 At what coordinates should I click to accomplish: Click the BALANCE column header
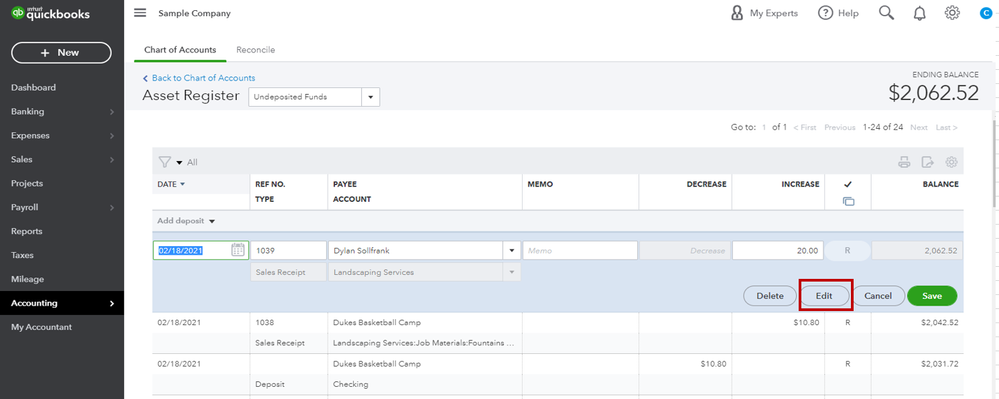(940, 184)
